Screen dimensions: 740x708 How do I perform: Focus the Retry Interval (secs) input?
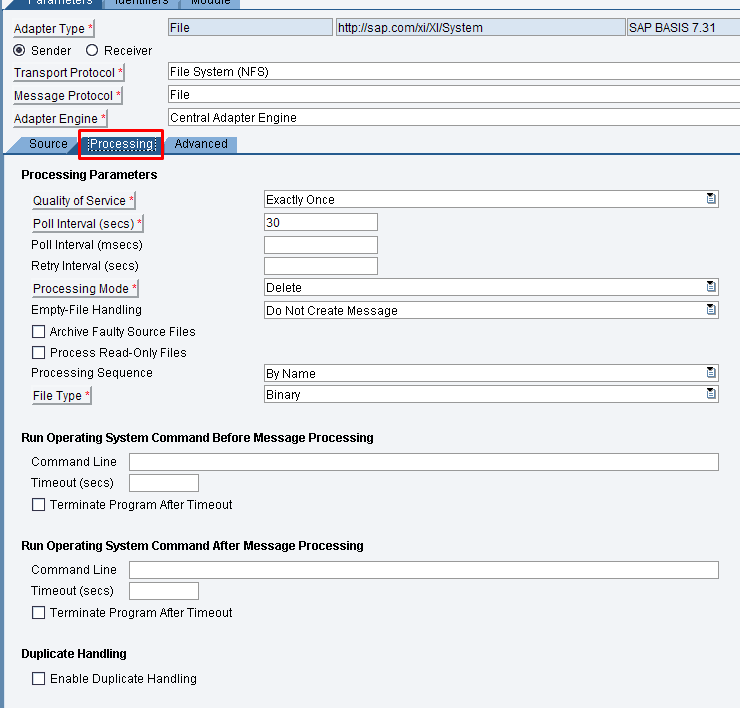tap(321, 266)
